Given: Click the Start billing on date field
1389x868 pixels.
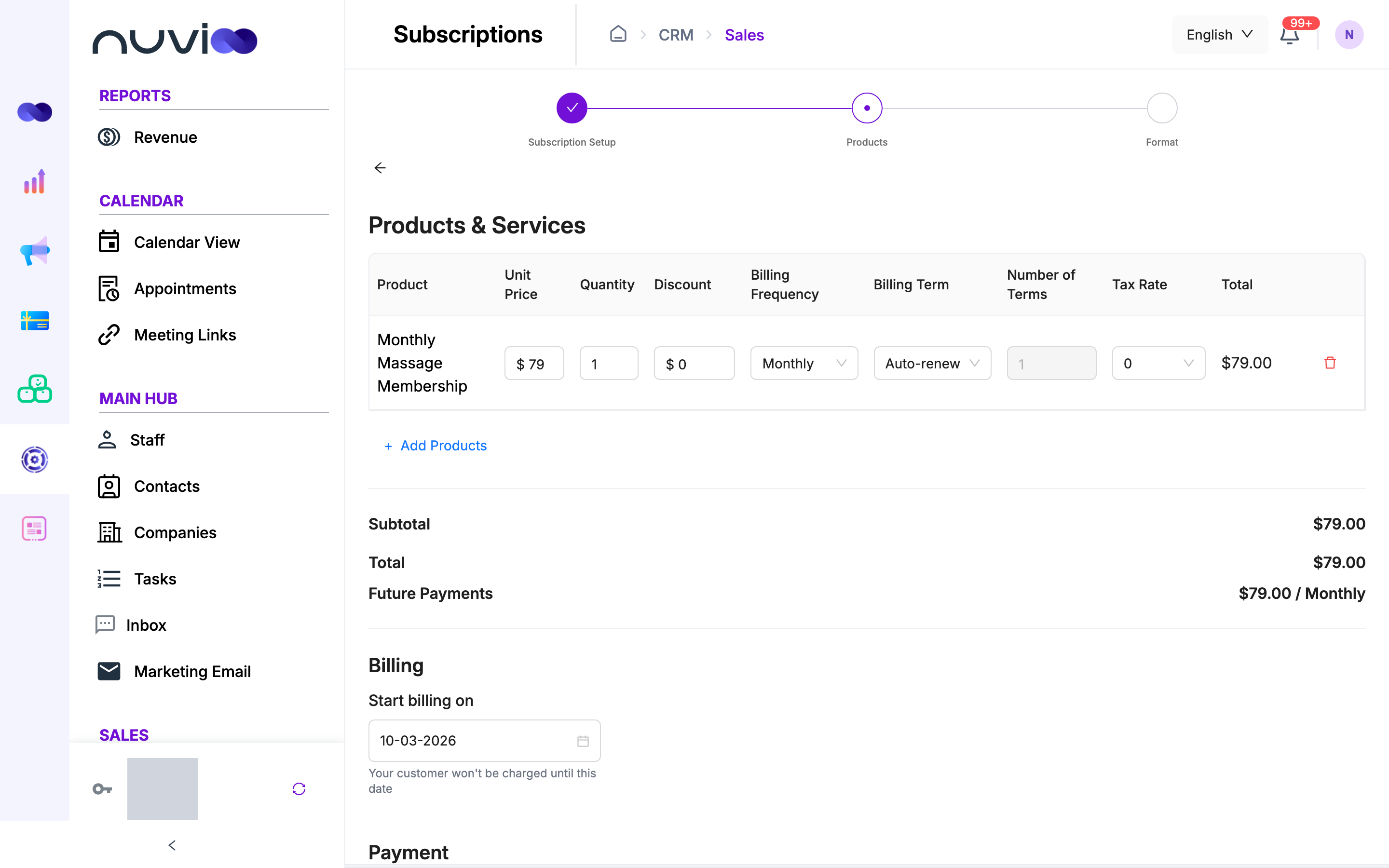Looking at the screenshot, I should (484, 741).
